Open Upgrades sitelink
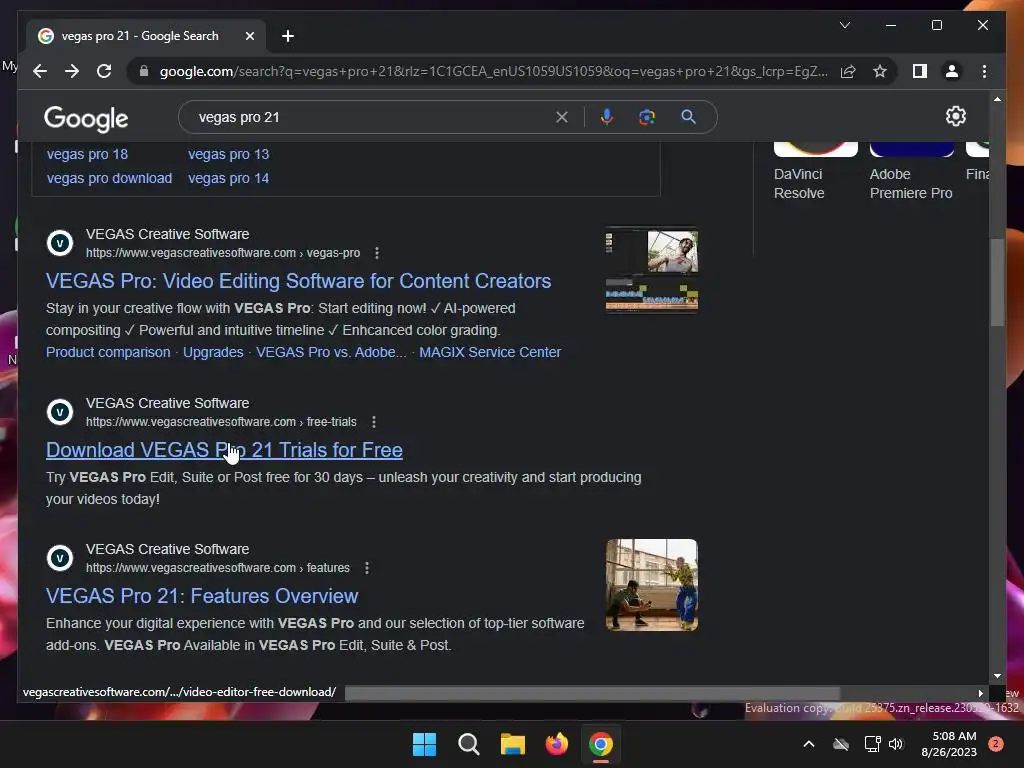The width and height of the screenshot is (1024, 768). pos(213,352)
